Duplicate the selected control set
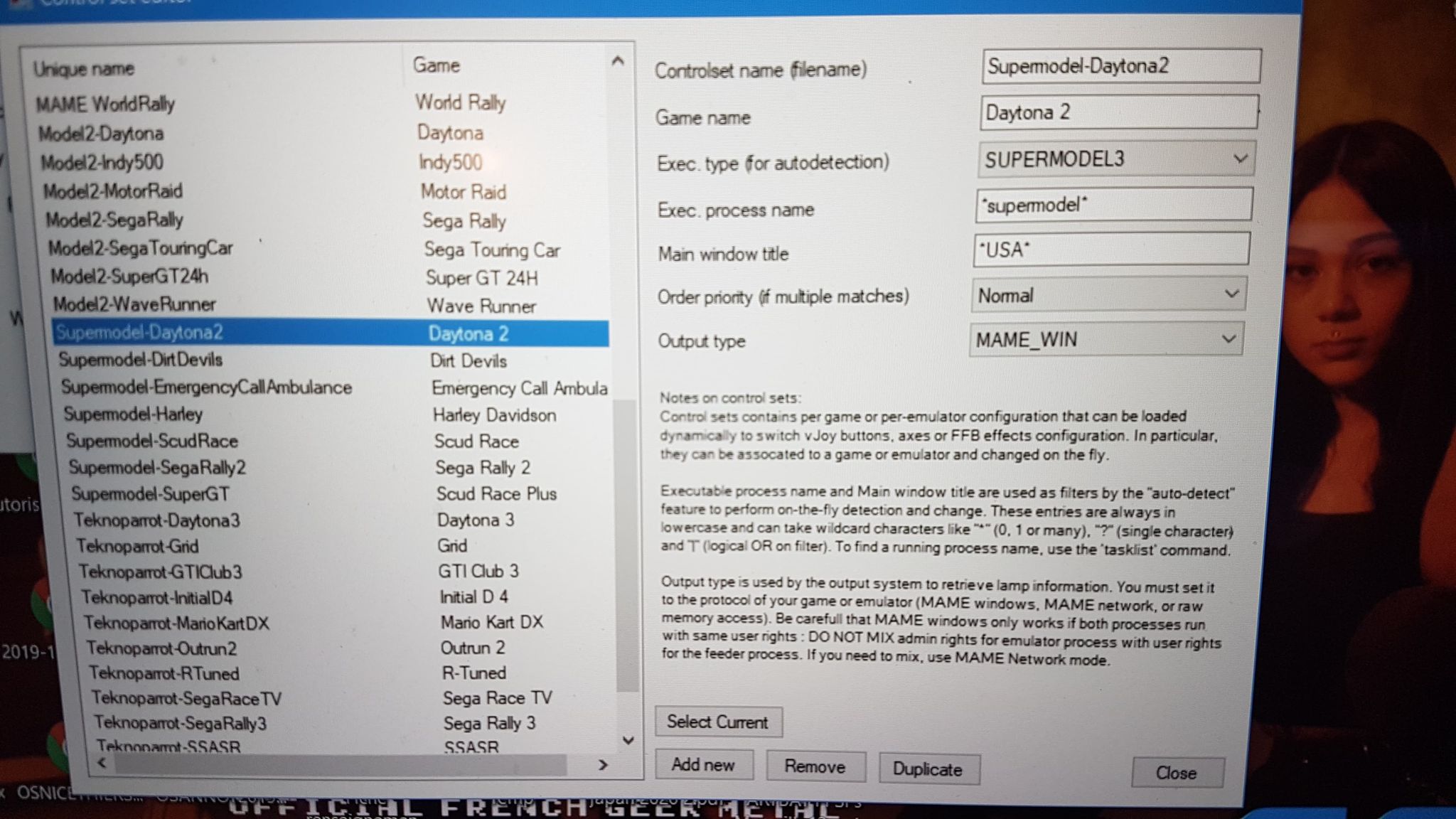Image resolution: width=1456 pixels, height=819 pixels. coord(928,769)
